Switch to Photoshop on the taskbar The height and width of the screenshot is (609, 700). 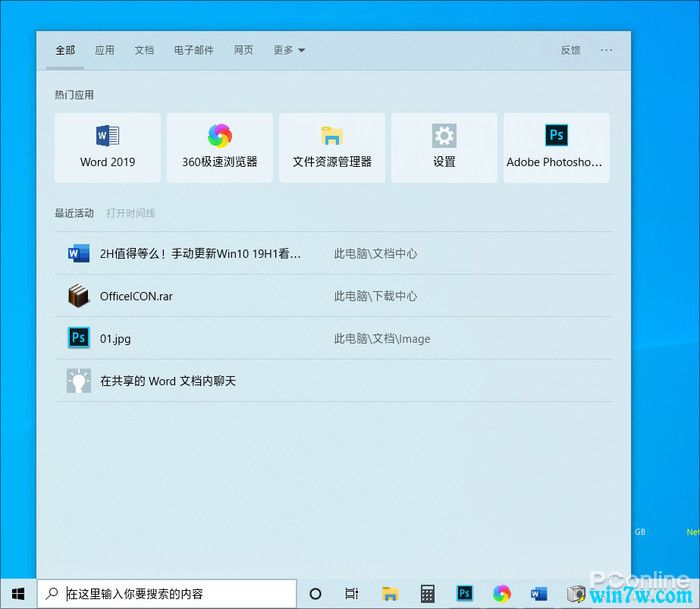(x=464, y=594)
